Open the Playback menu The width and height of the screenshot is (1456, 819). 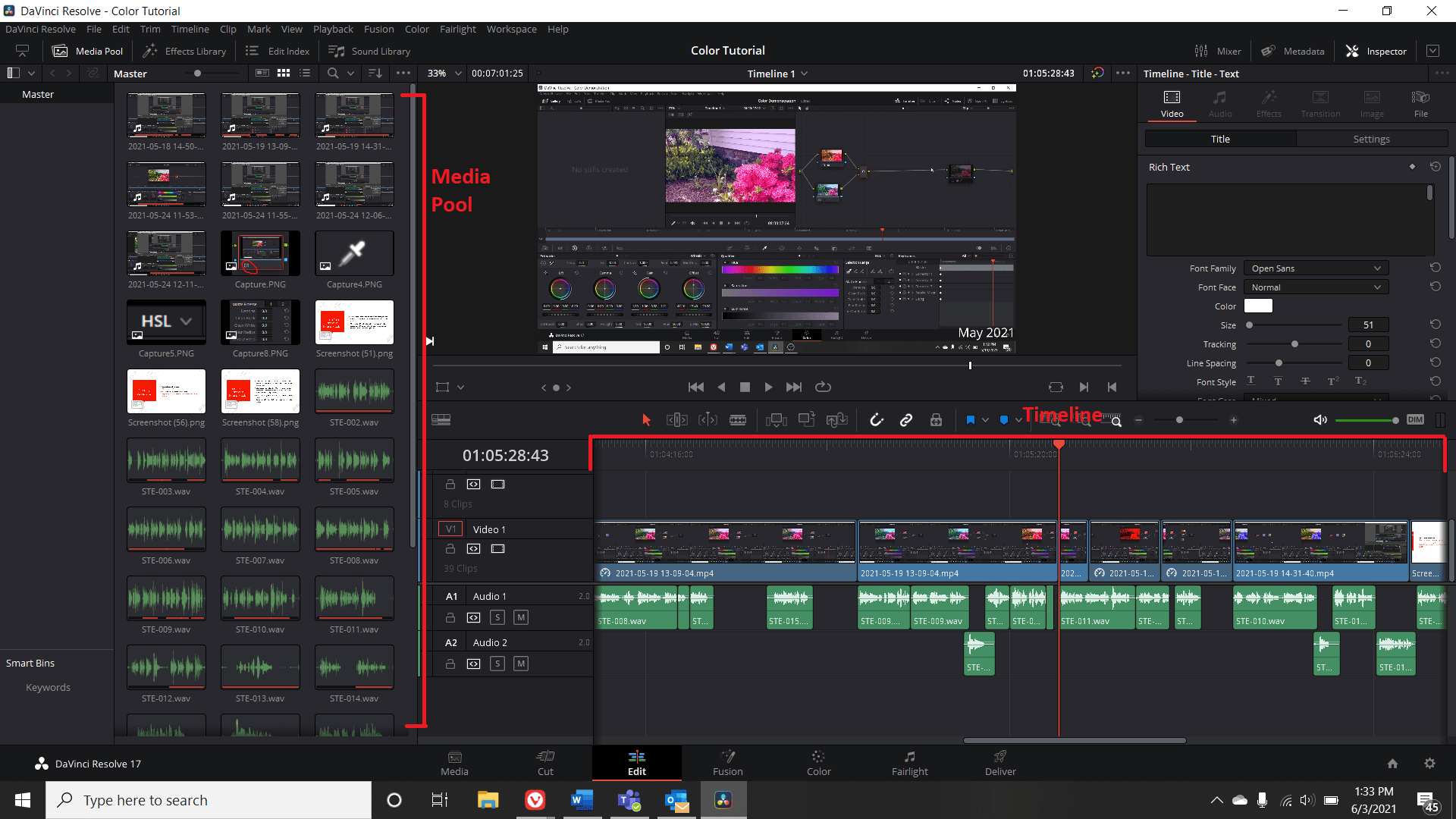coord(333,29)
